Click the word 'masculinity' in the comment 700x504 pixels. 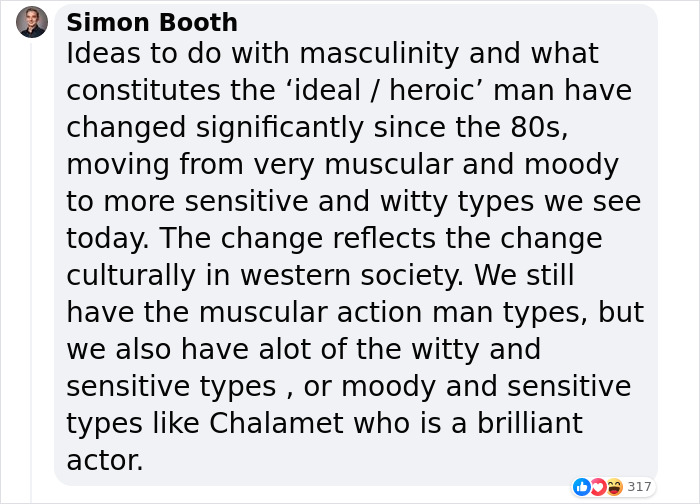pos(379,54)
